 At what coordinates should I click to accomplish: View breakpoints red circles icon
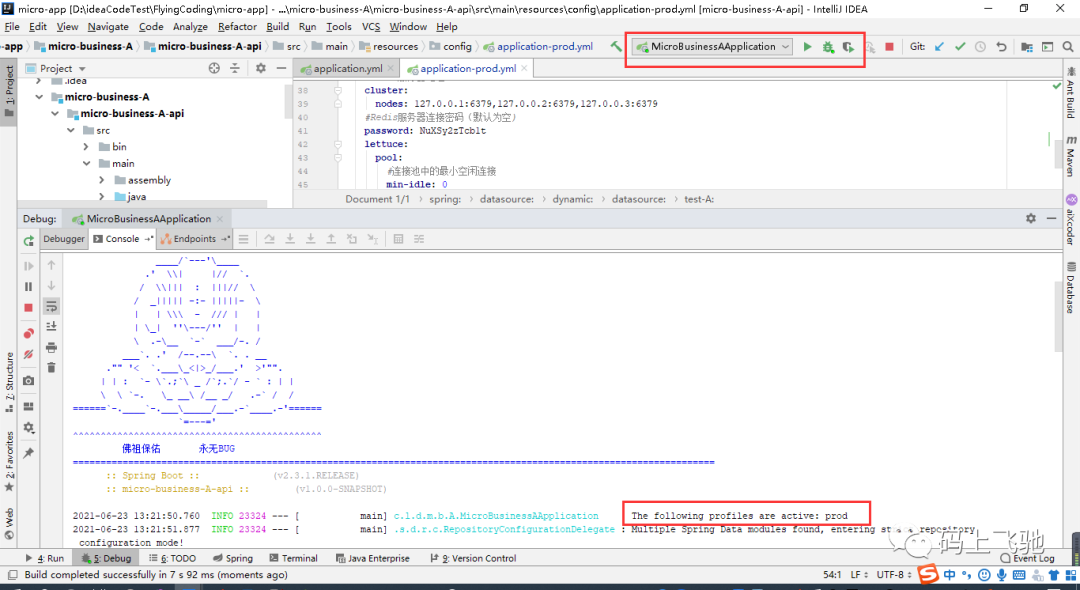click(x=29, y=333)
